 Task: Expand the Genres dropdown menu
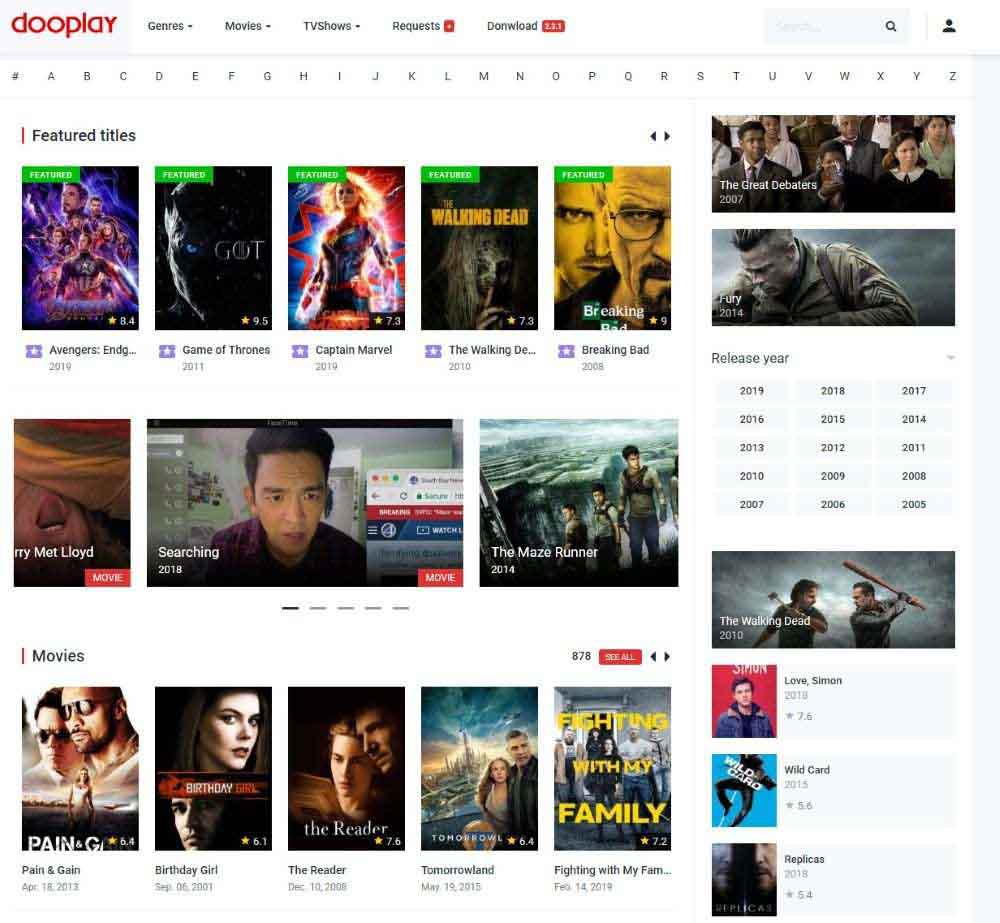pos(170,26)
